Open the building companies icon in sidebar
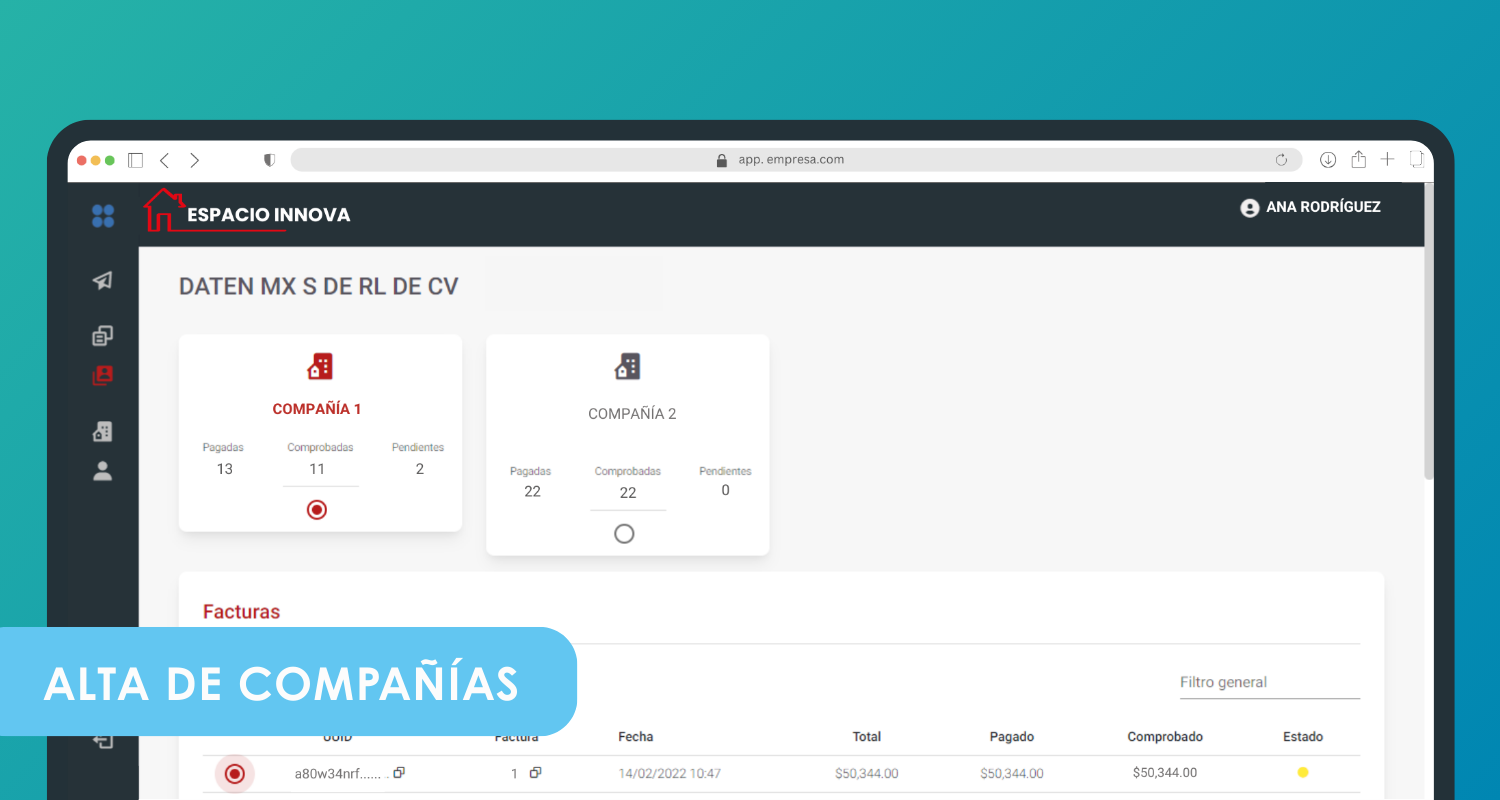Viewport: 1500px width, 800px height. (102, 431)
